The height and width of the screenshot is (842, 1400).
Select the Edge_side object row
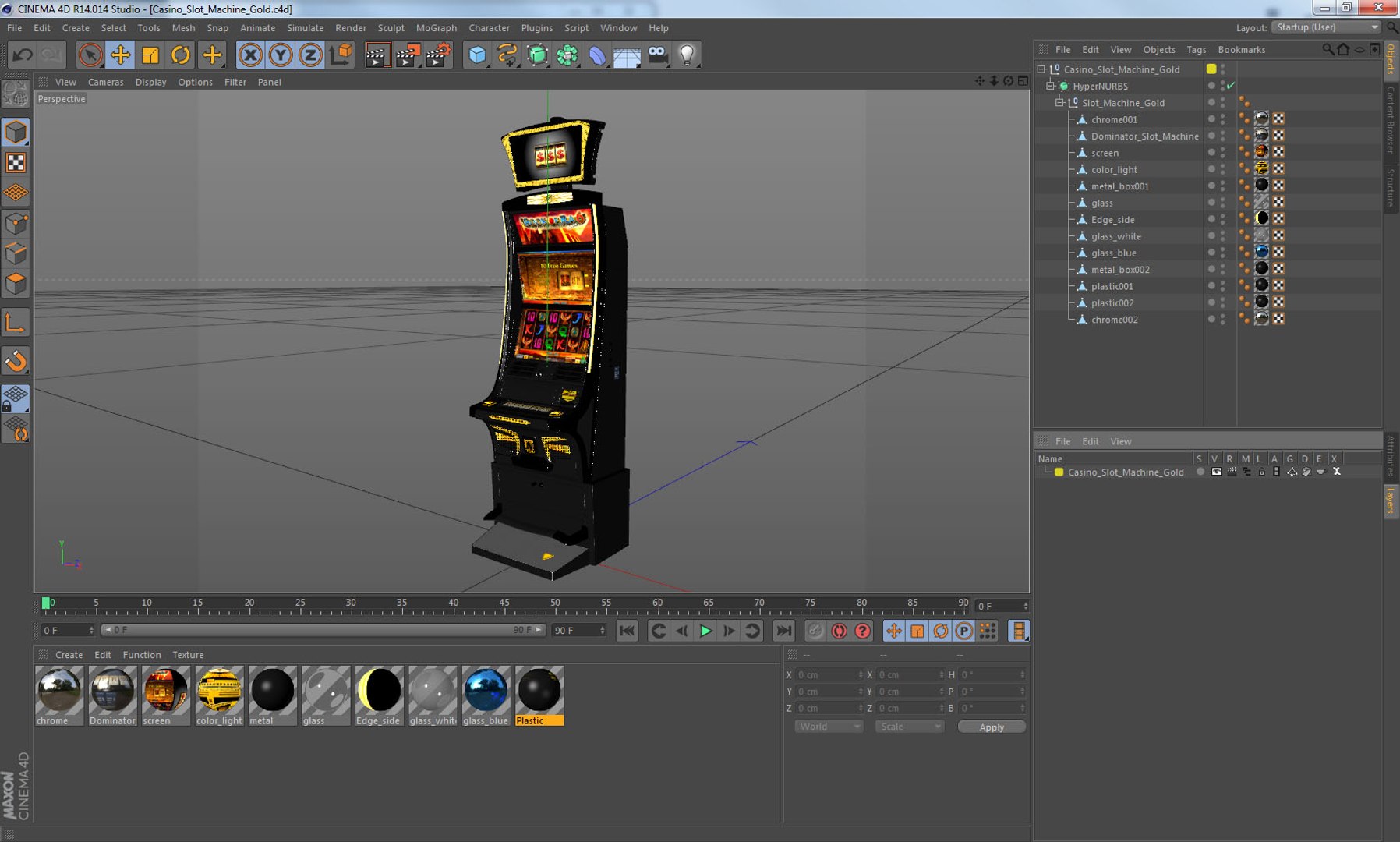(x=1112, y=220)
